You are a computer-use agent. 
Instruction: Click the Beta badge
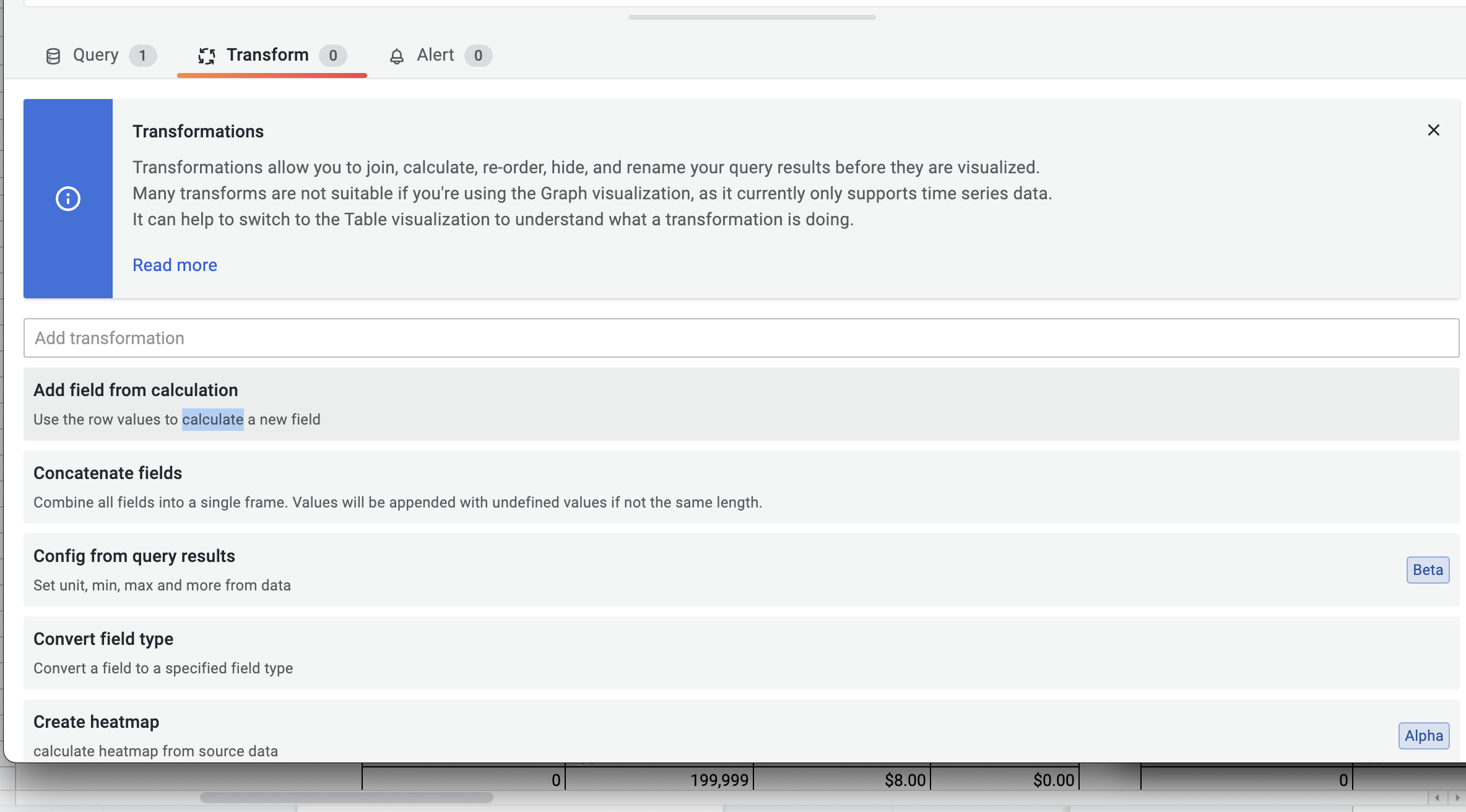[1428, 570]
